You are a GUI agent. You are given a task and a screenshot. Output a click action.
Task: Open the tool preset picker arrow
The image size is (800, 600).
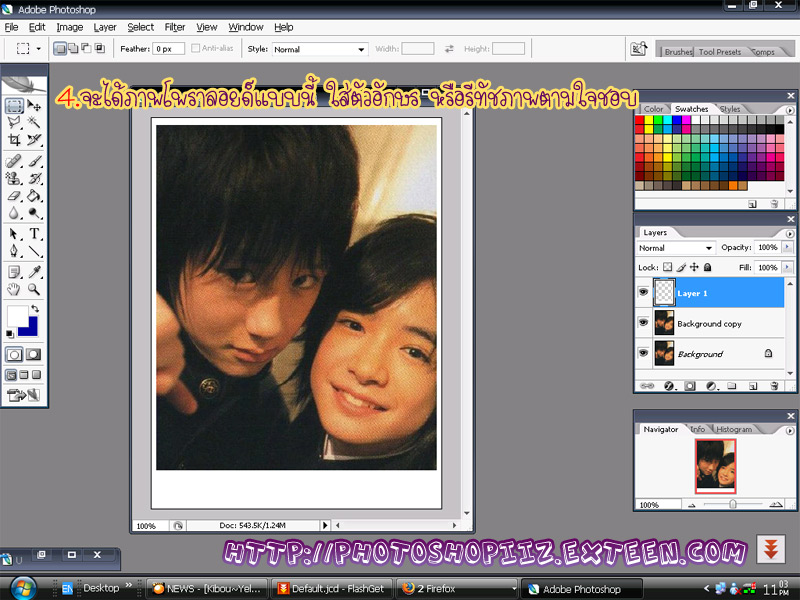tap(38, 49)
